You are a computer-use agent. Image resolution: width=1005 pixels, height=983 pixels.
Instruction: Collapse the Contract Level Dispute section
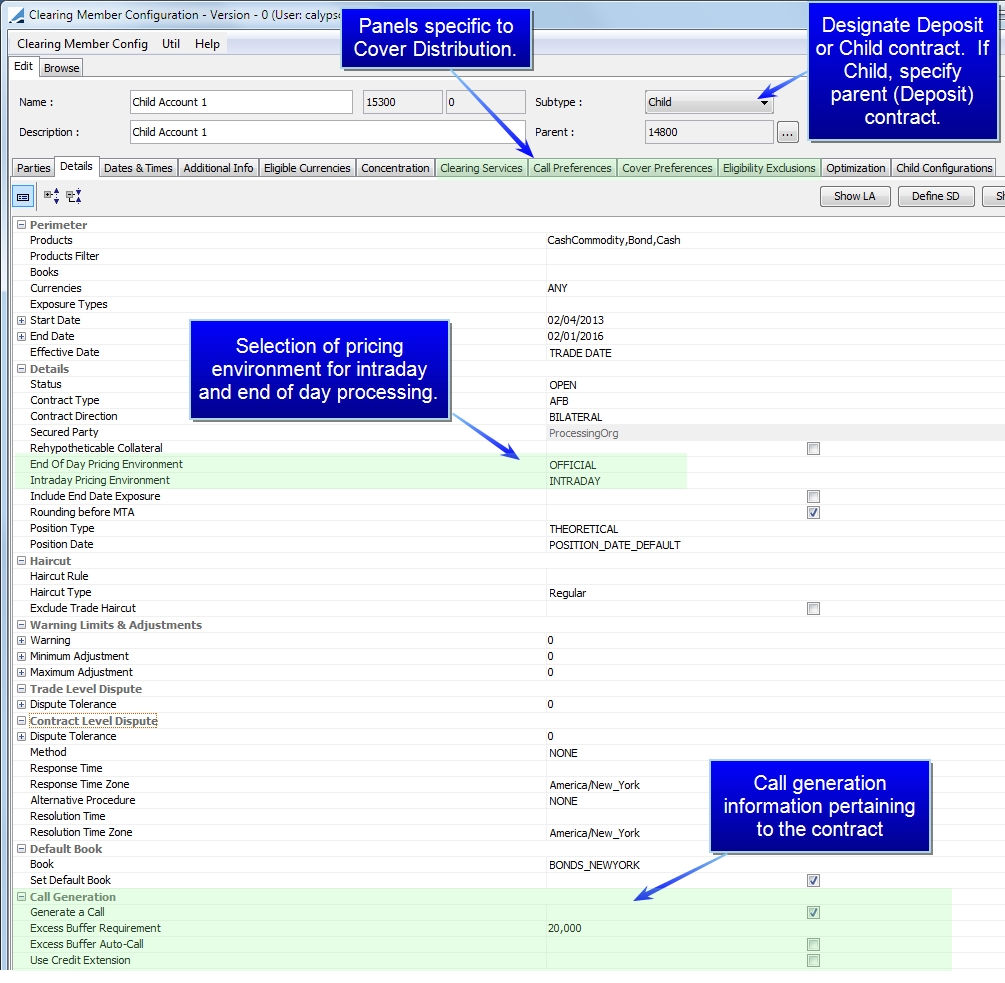[21, 721]
